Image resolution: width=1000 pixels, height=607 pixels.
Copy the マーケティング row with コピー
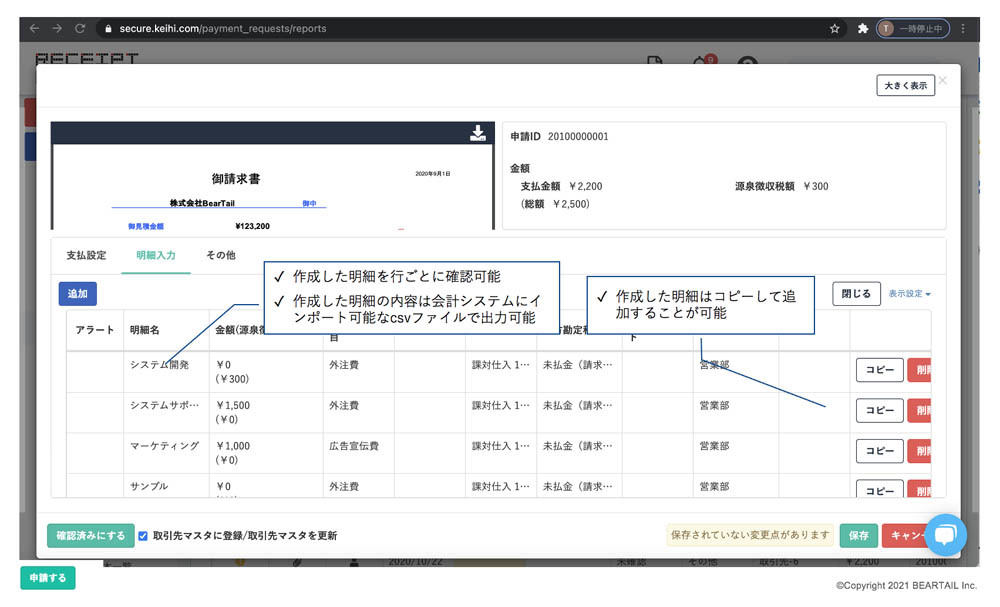[879, 451]
